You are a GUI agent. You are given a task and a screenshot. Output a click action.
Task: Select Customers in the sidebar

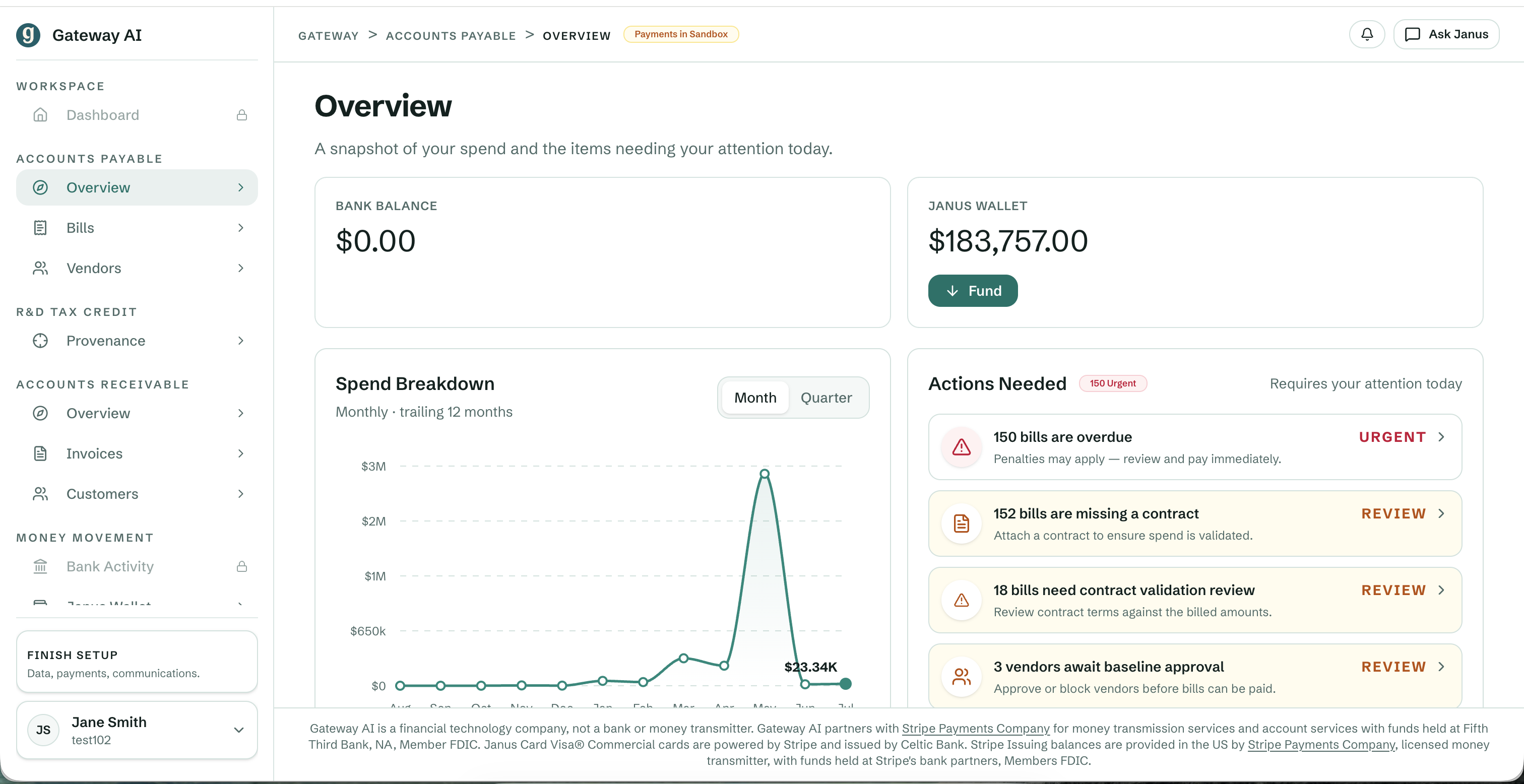pyautogui.click(x=137, y=494)
